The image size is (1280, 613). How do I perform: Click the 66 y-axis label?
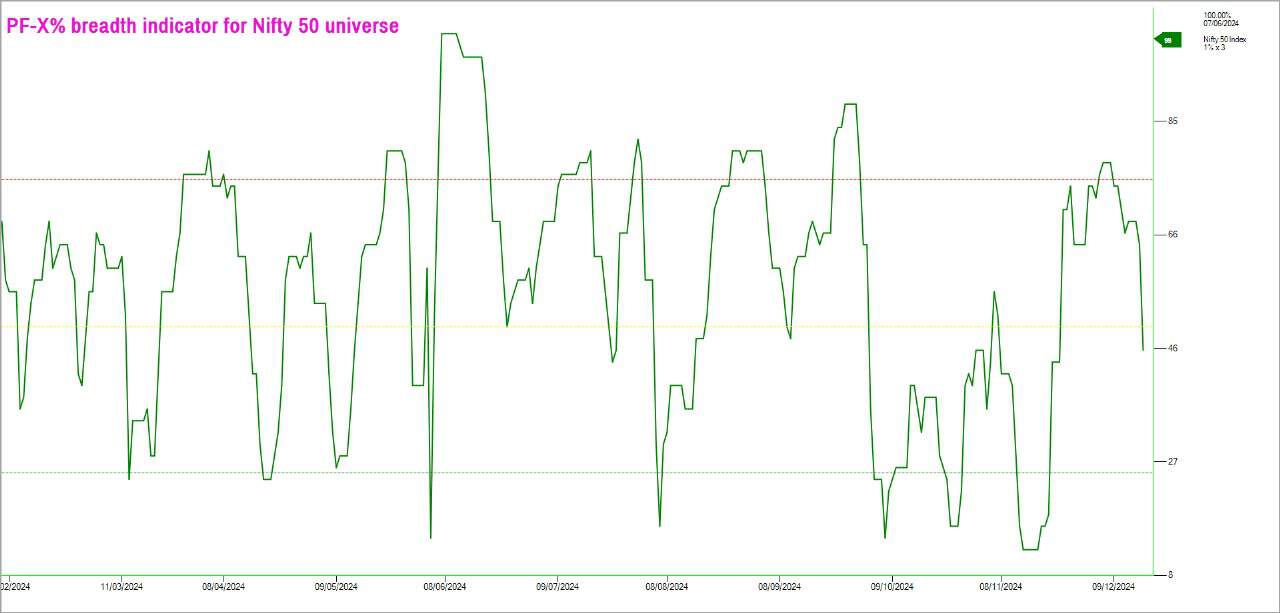pos(1173,234)
